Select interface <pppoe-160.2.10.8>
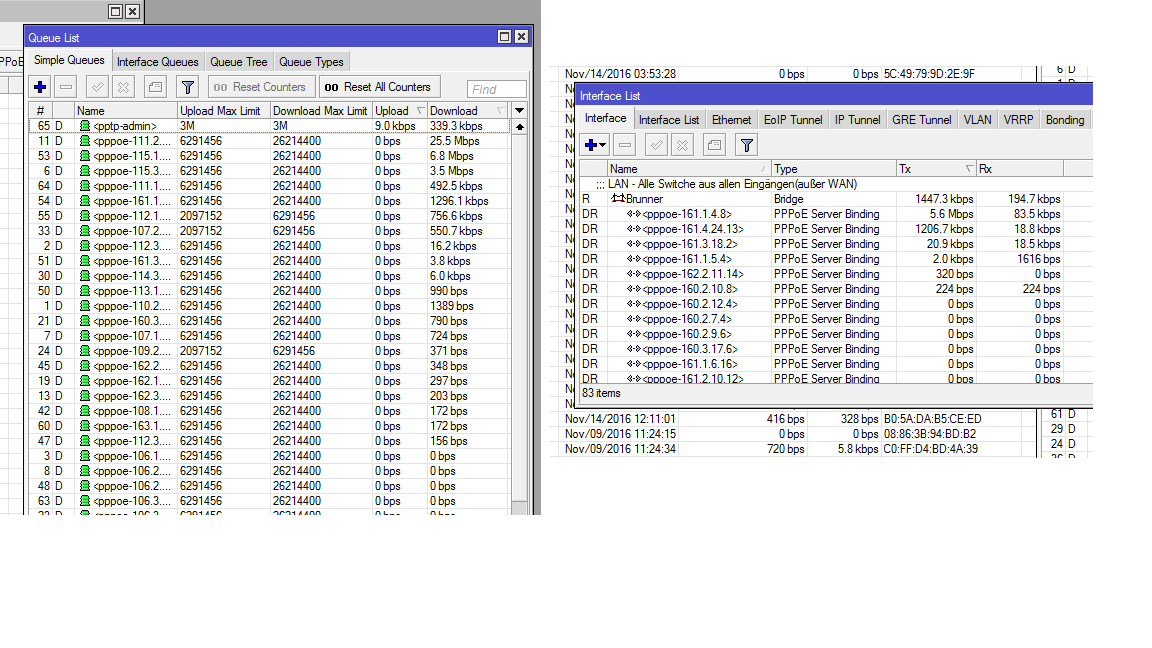Viewport: 1152px width, 648px height. 835,289
